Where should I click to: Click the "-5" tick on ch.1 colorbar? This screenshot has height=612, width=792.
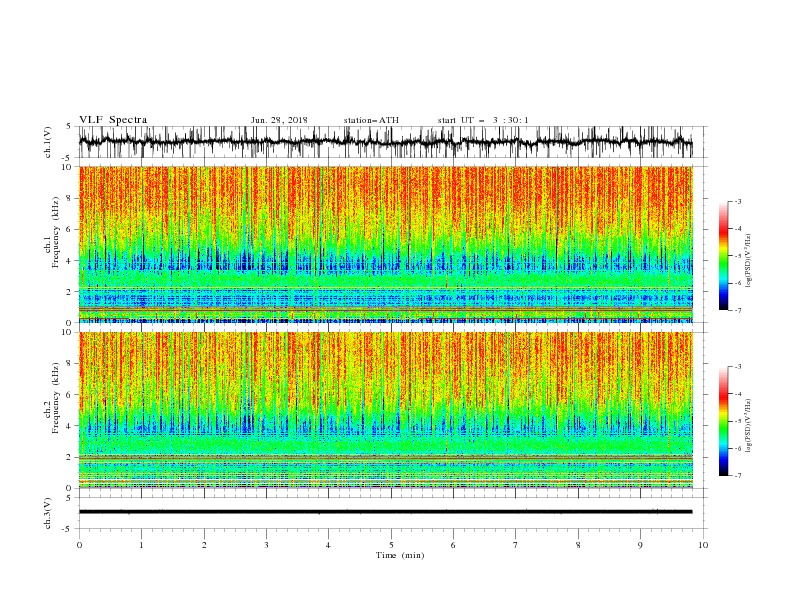click(738, 256)
